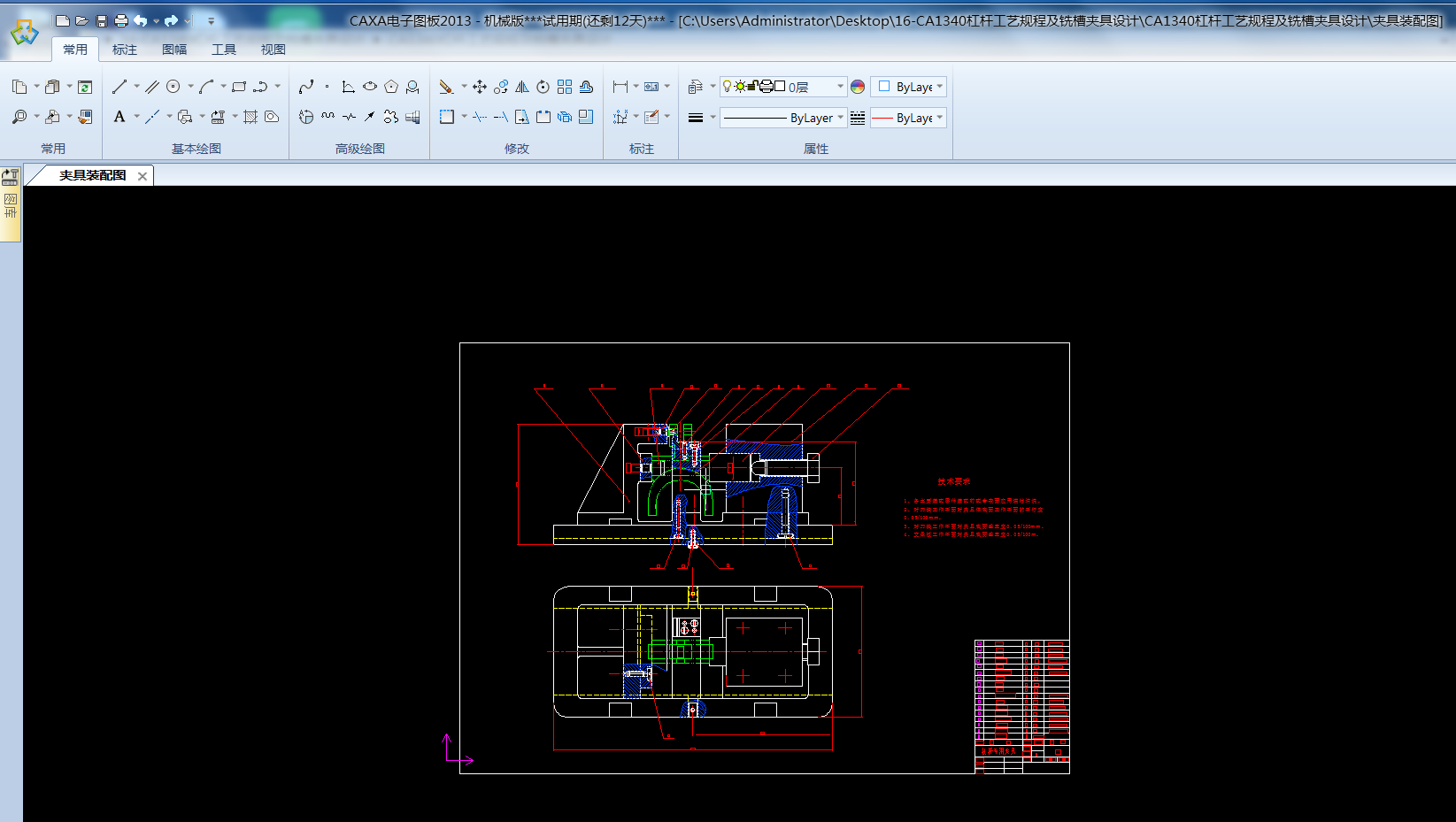Select the 夹具装配图 document tab
1456x822 pixels.
tap(92, 175)
